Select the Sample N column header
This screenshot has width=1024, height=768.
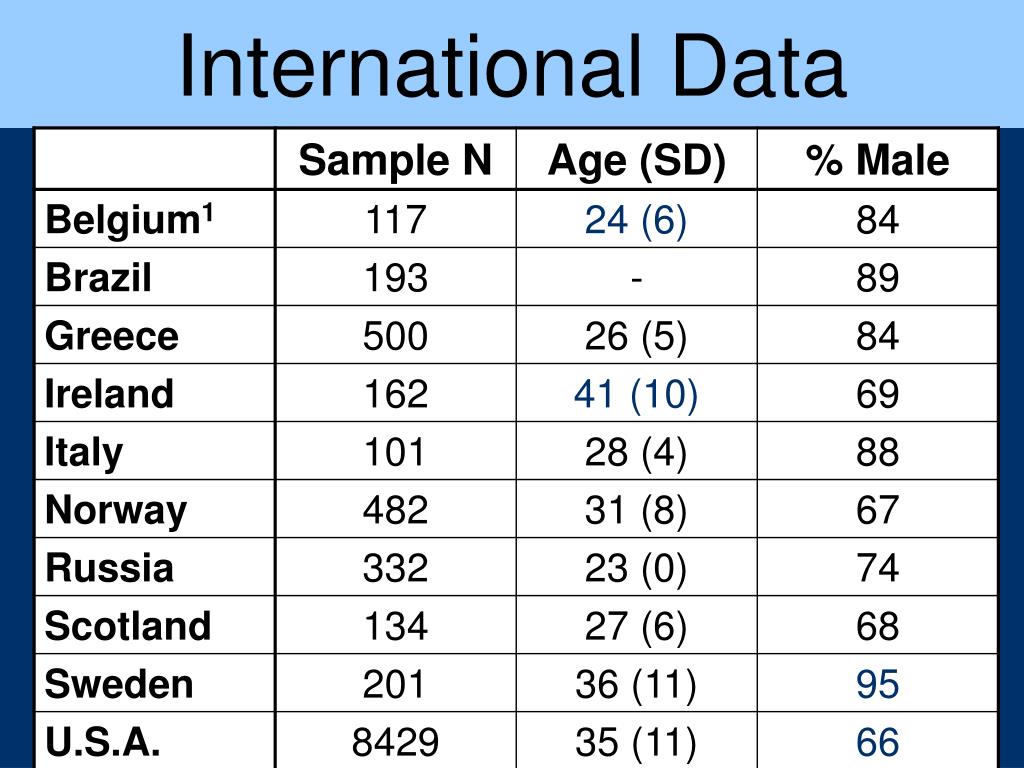click(395, 160)
